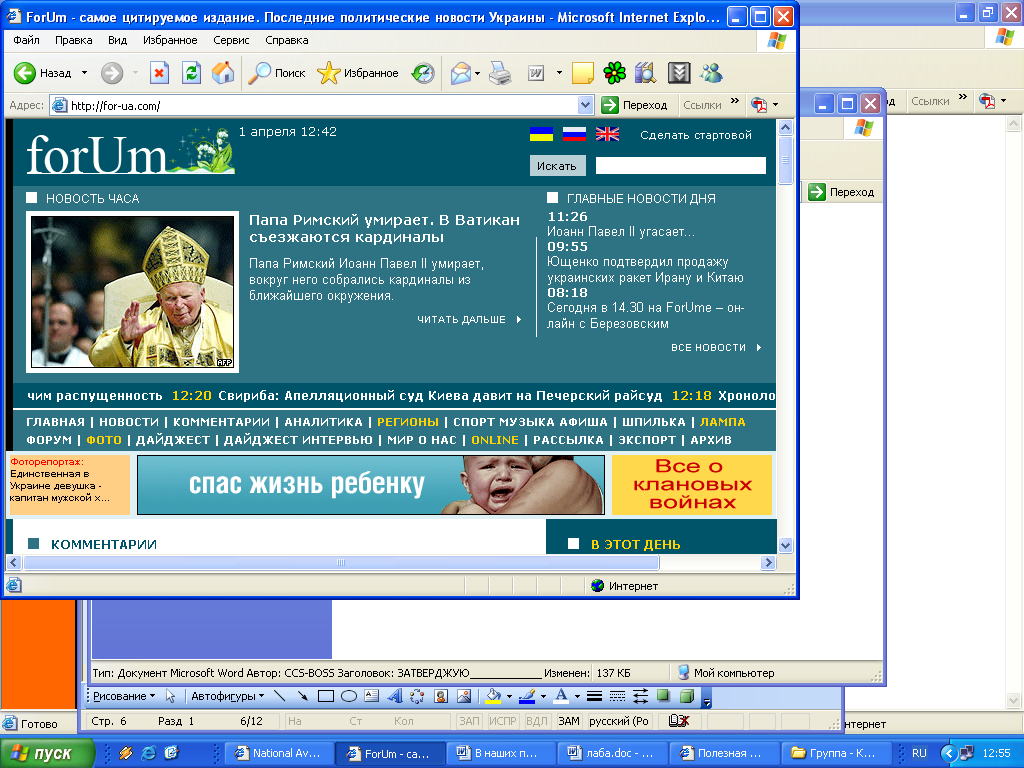This screenshot has width=1024, height=768.
Task: Choose Dash Style in Drawing toolbar
Action: coord(617,696)
